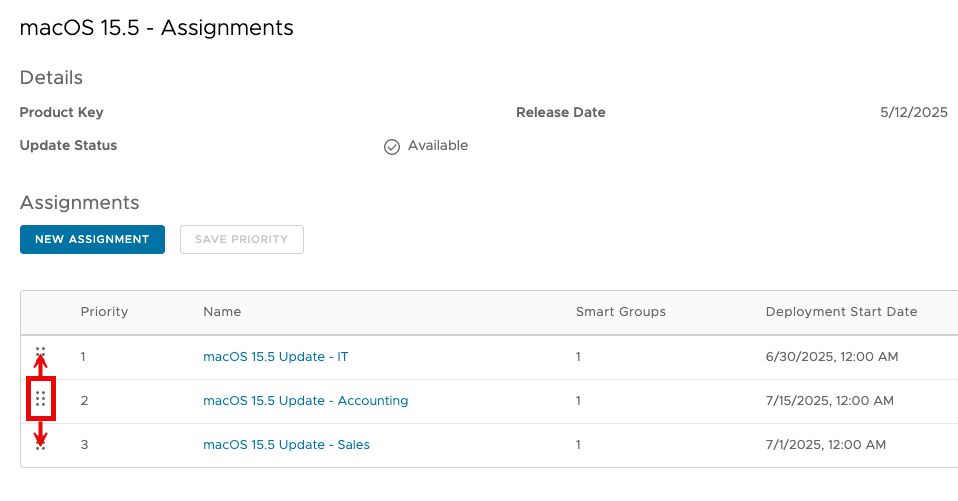This screenshot has height=501, width=958.
Task: Open the macOS 15.5 Update - IT link
Action: pyautogui.click(x=275, y=356)
